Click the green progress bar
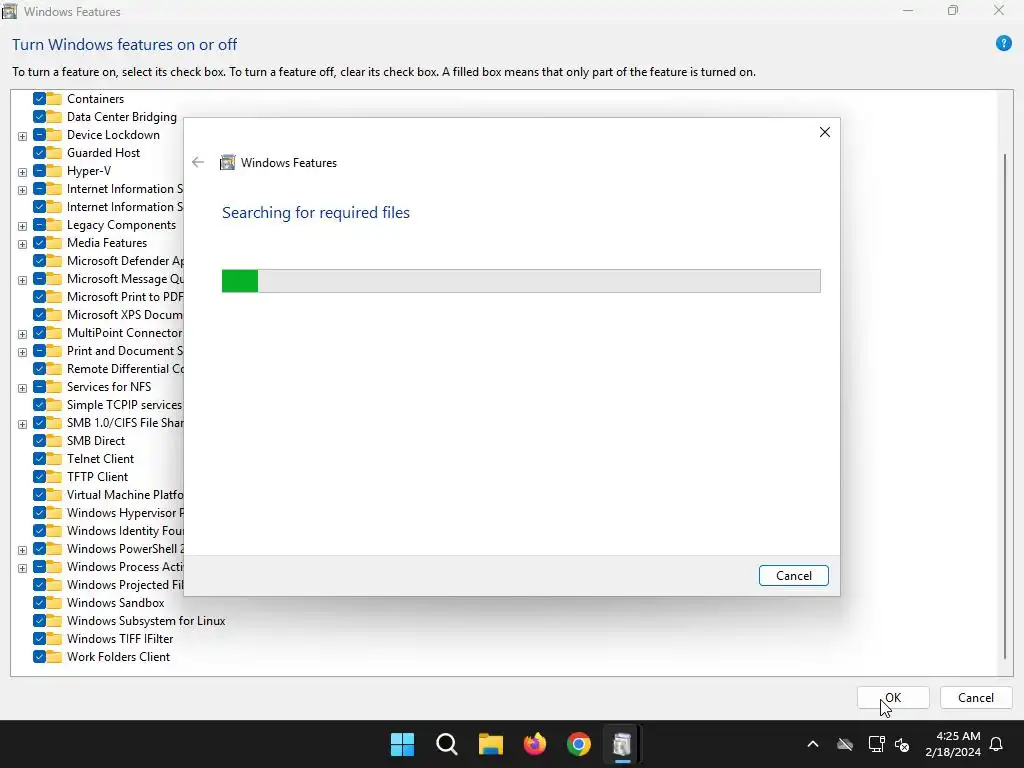Viewport: 1024px width, 768px height. [521, 281]
